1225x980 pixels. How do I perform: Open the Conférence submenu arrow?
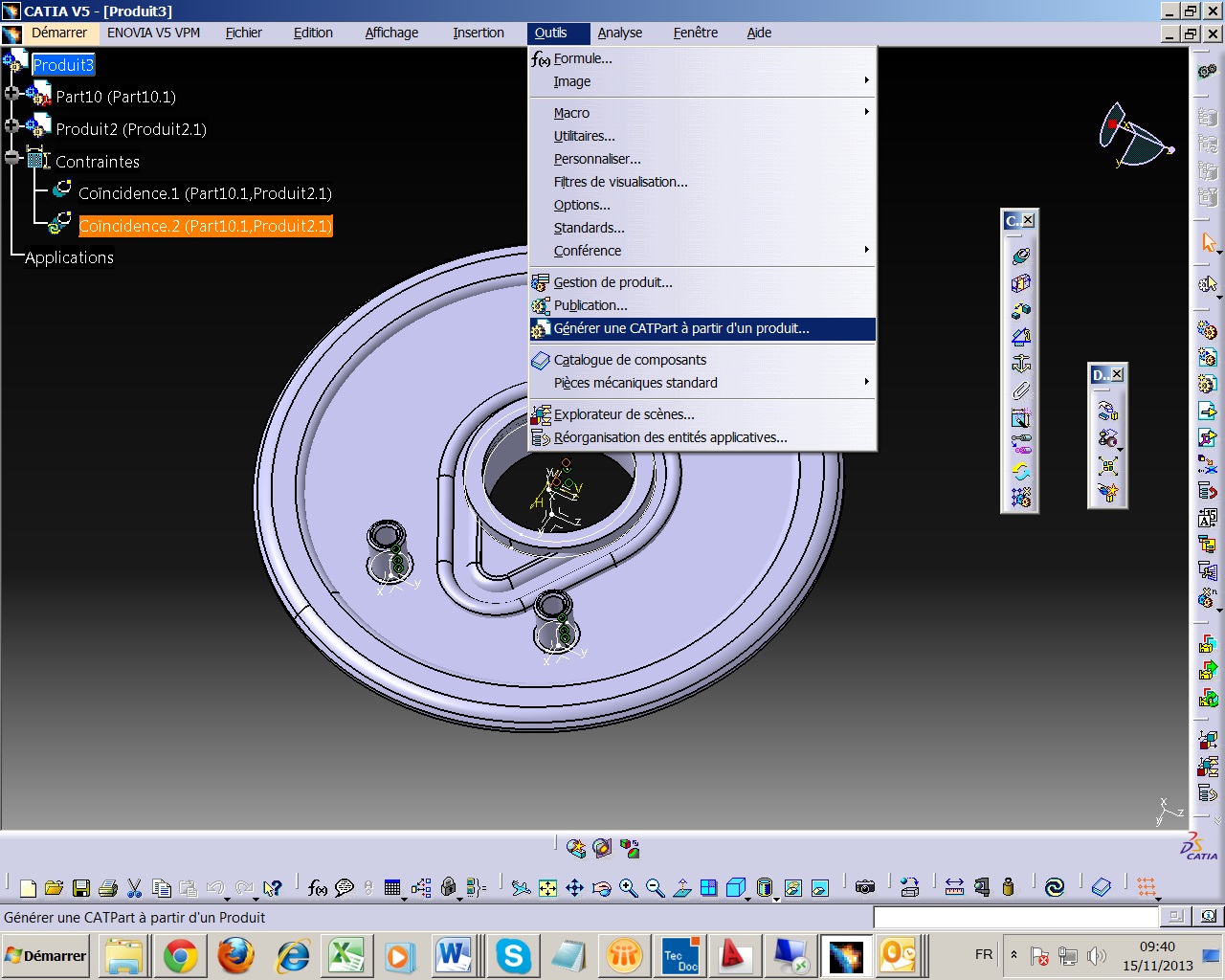(x=866, y=250)
